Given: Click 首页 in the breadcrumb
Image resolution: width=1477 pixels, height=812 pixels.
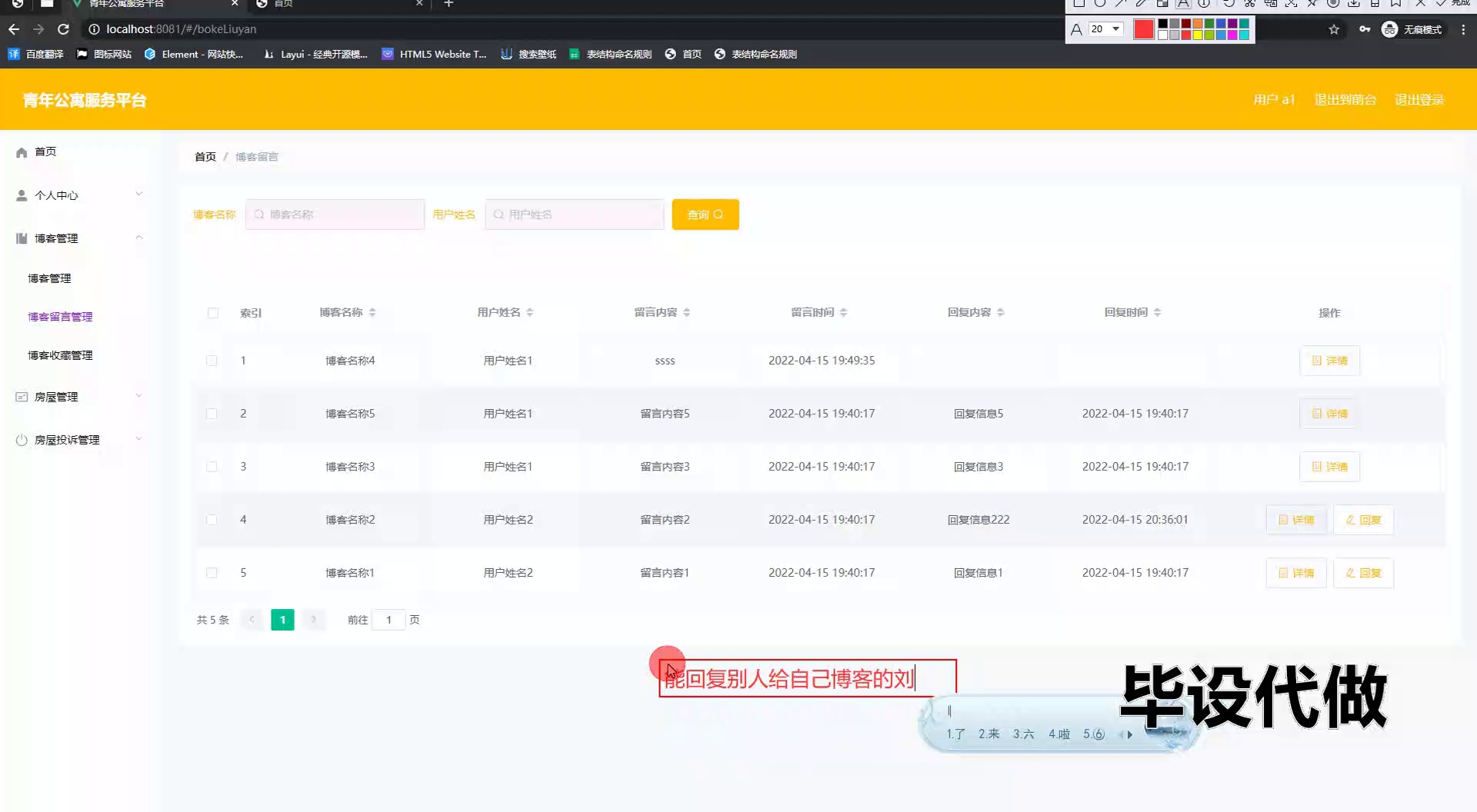Looking at the screenshot, I should [x=205, y=157].
